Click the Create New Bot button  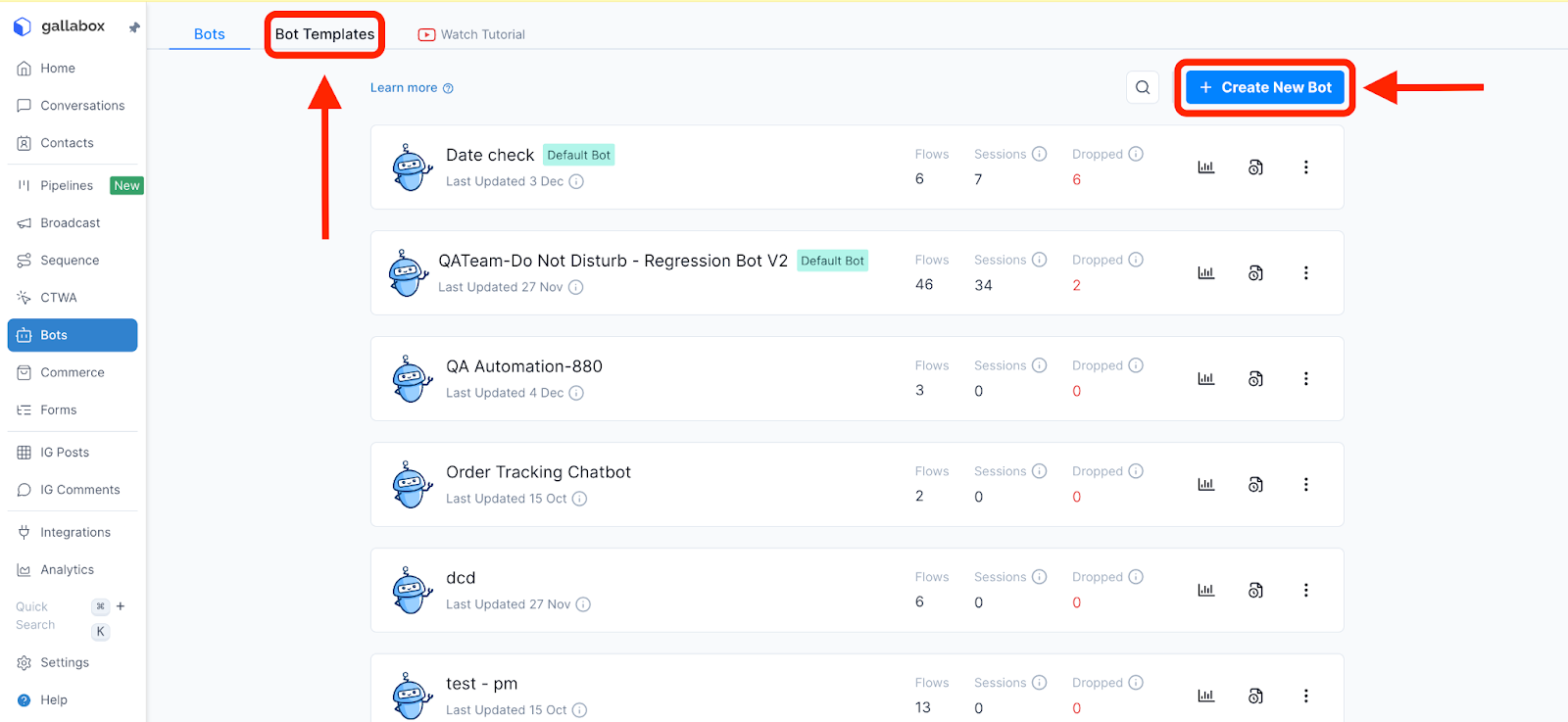(1265, 87)
